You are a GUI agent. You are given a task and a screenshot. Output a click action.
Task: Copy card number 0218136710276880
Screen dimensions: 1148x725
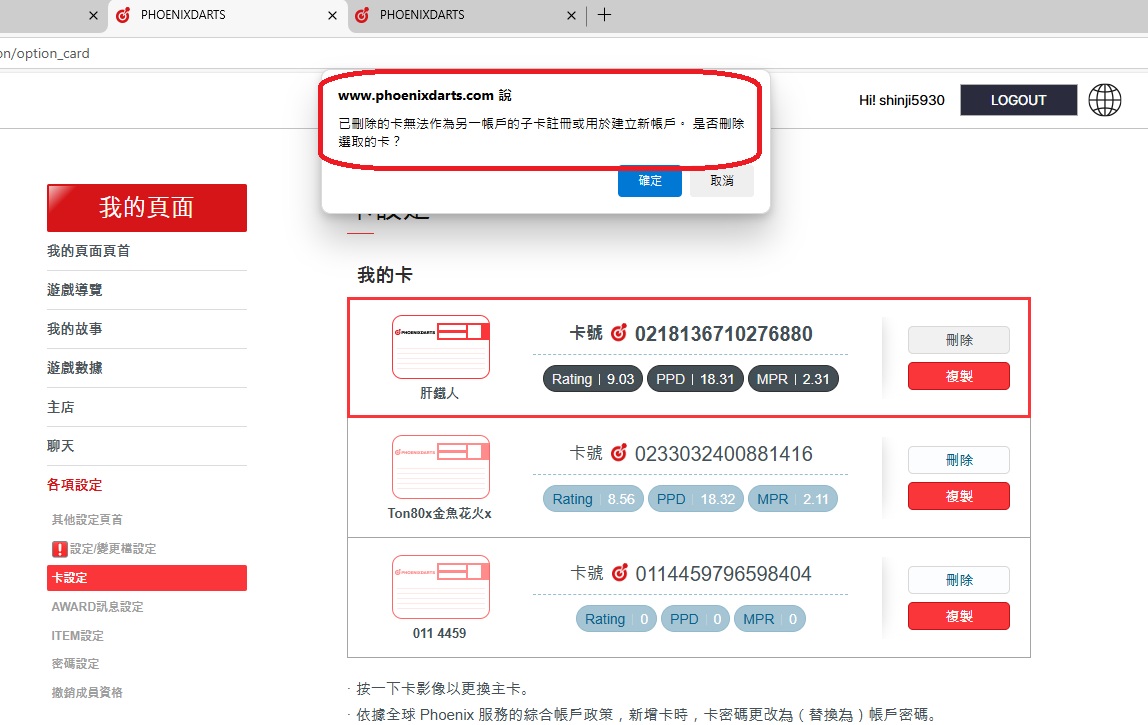958,376
